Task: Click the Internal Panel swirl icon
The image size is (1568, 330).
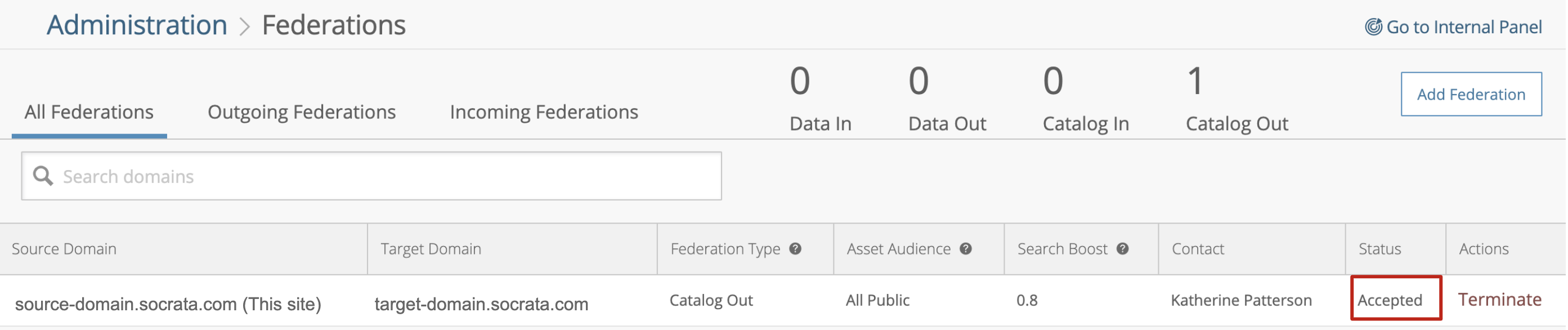Action: (1373, 27)
